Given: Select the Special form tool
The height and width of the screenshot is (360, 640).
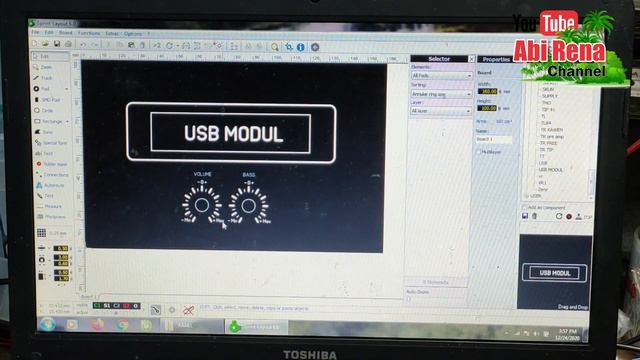Looking at the screenshot, I should [50, 143].
